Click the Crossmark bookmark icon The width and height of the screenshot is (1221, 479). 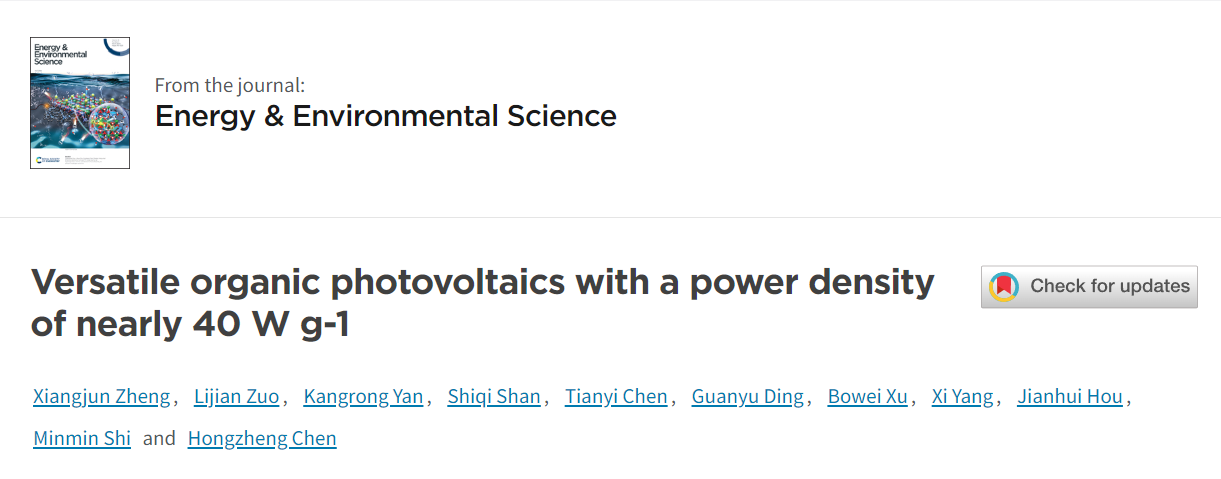(x=1004, y=287)
